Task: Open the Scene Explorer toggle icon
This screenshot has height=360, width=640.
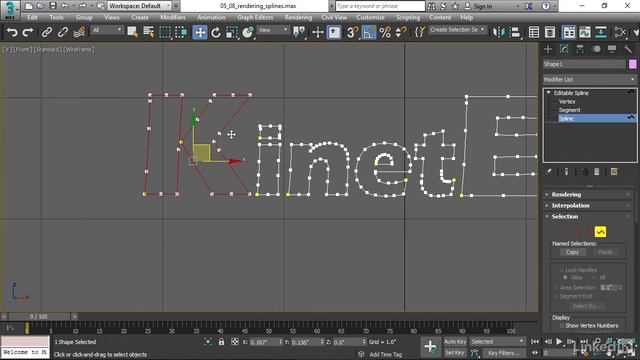Action: [534, 32]
